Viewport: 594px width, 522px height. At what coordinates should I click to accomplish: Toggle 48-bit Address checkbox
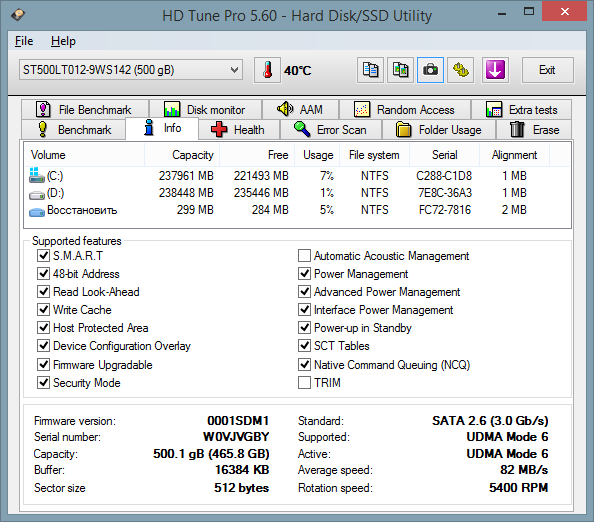point(43,273)
